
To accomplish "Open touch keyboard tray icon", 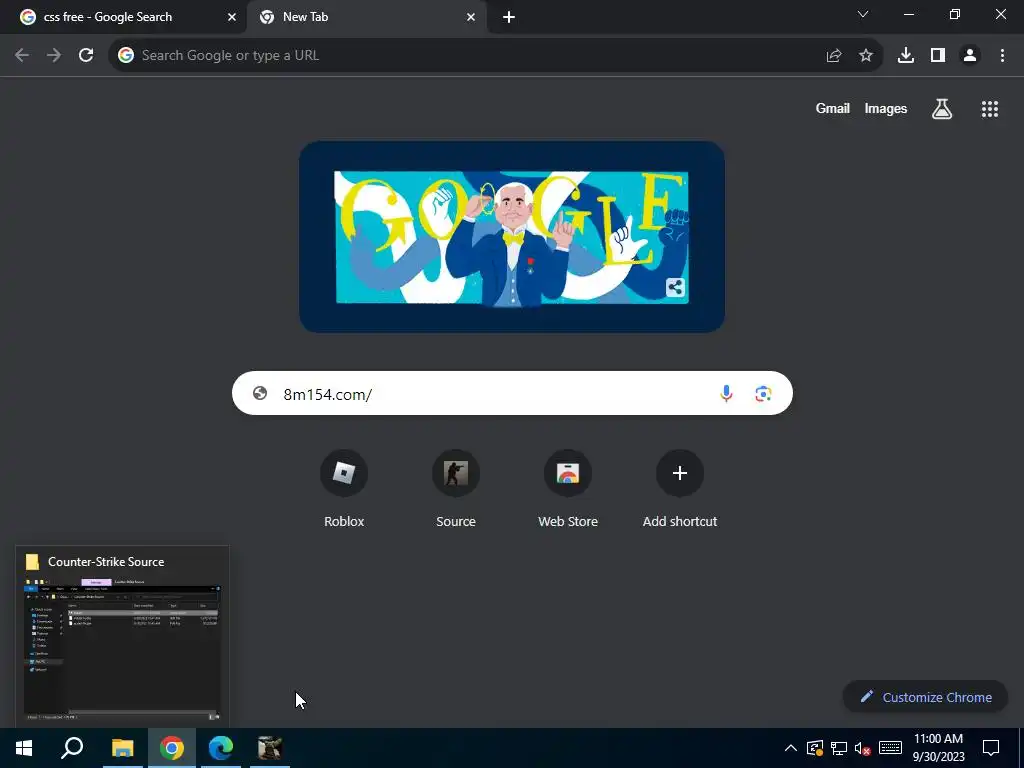I will tap(890, 748).
